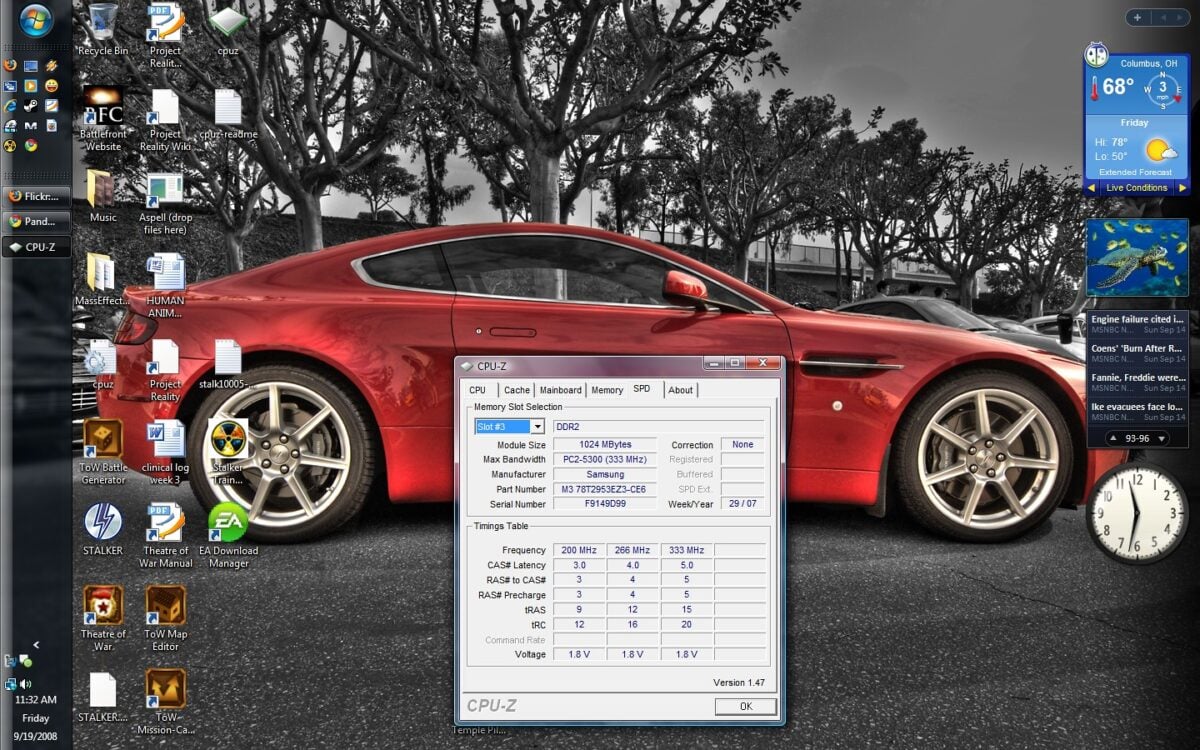Switch to the Mainboard tab

click(560, 390)
